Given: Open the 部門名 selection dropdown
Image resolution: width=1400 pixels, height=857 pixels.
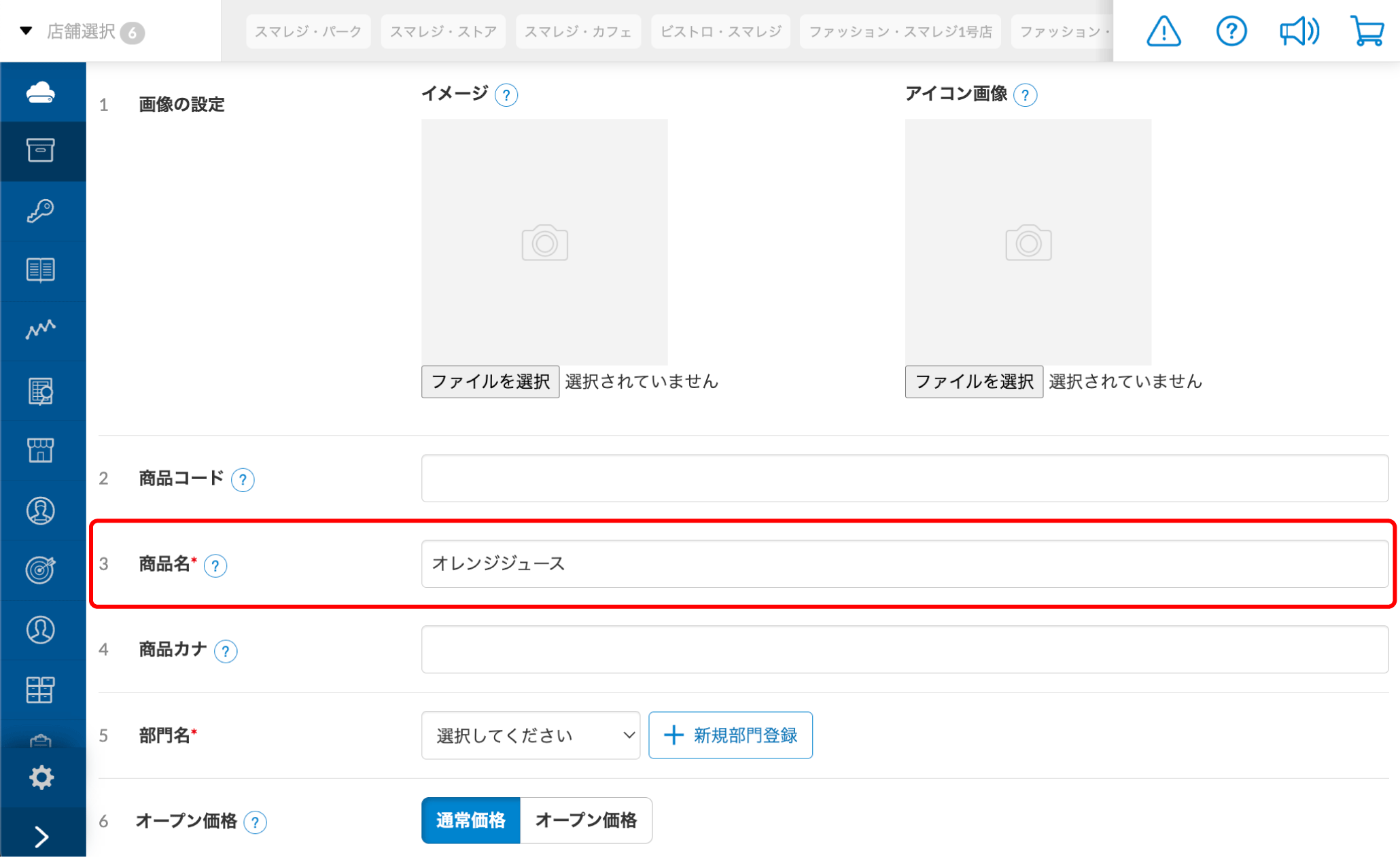Looking at the screenshot, I should (x=531, y=735).
